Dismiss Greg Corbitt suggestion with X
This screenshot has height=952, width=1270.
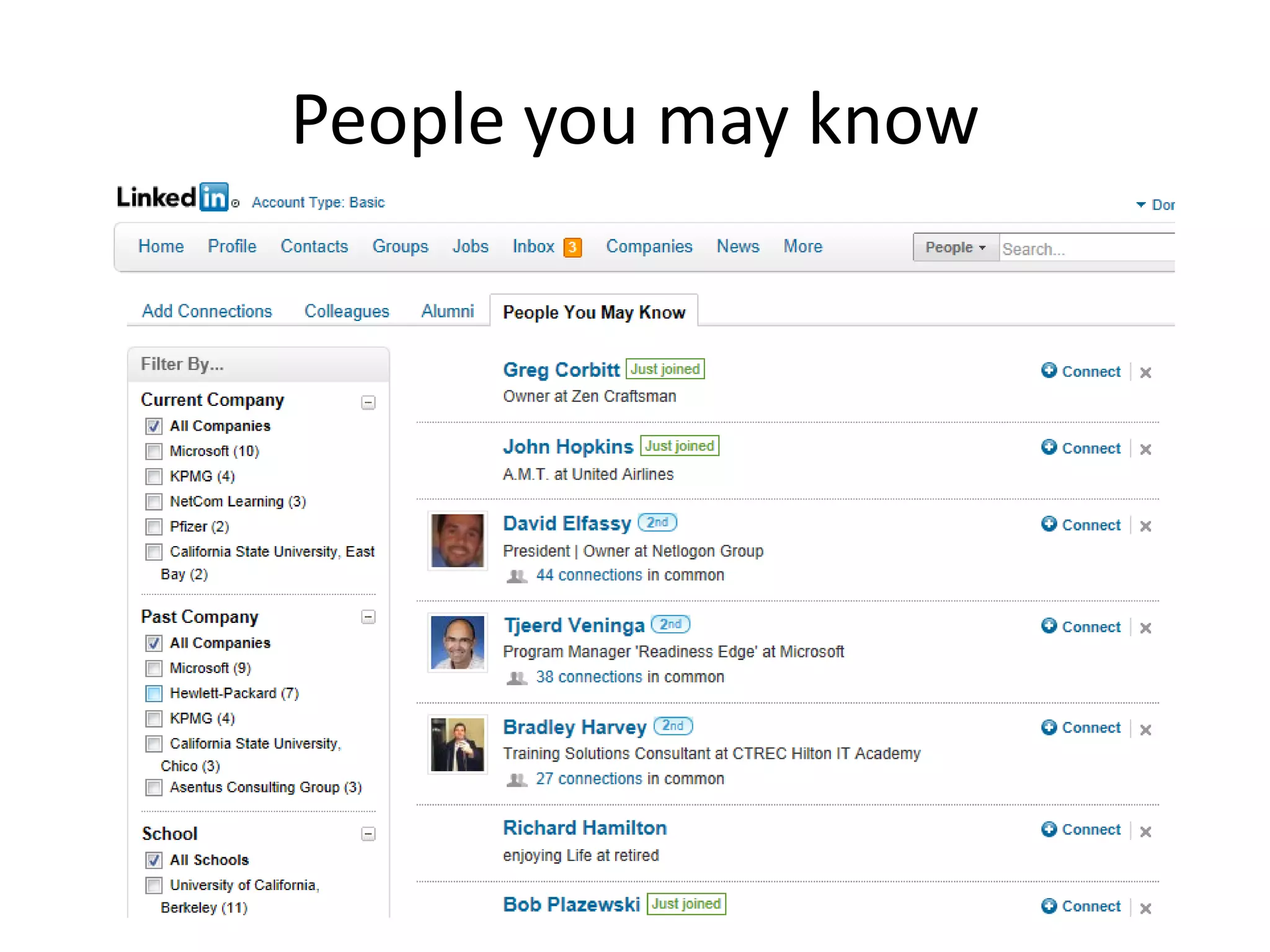click(x=1145, y=372)
